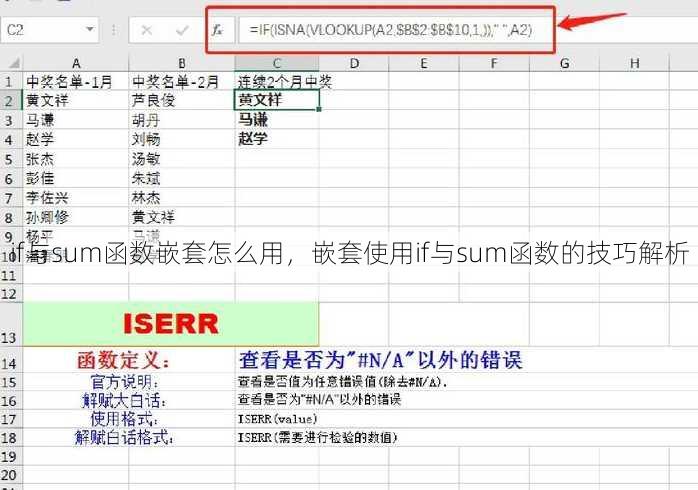Screen dimensions: 698x490
Task: Select bold 黄文祥 in cell C2
Action: pyautogui.click(x=276, y=100)
